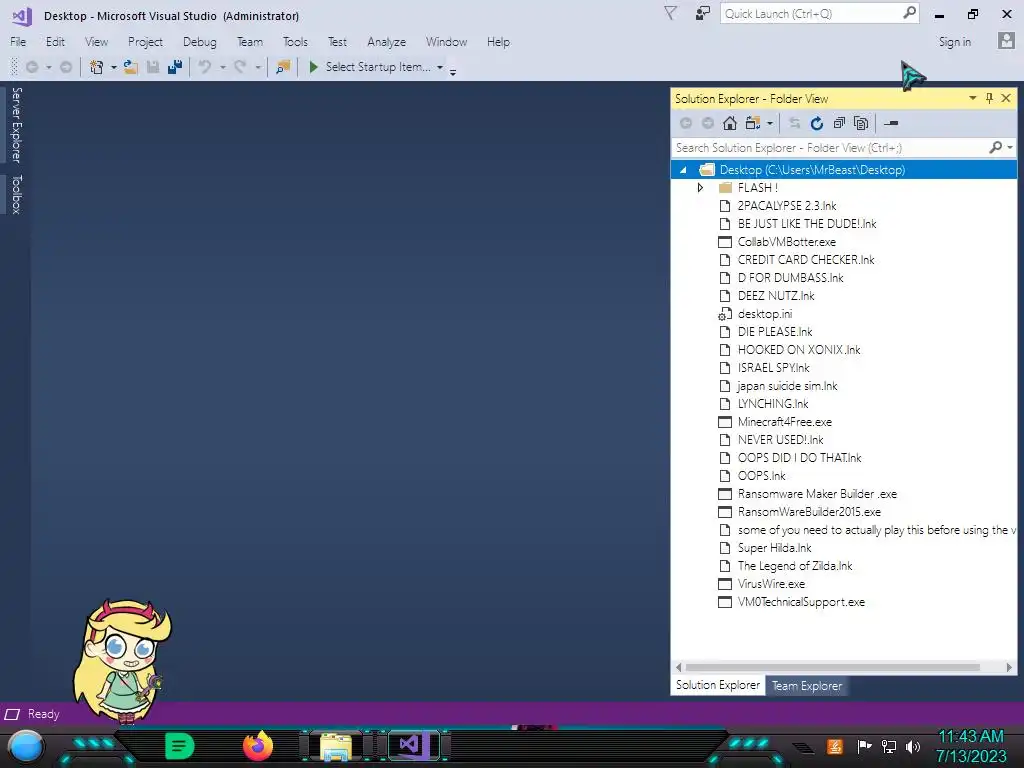Screen dimensions: 1024x768
Task: Pin the Solution Explorer panel with auto-hide
Action: coord(989,98)
